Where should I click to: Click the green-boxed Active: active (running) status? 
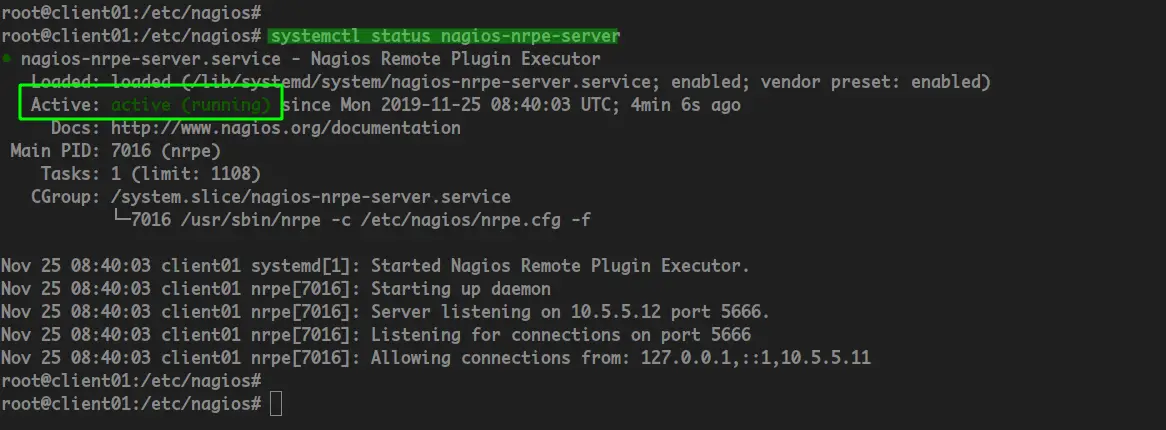point(151,103)
